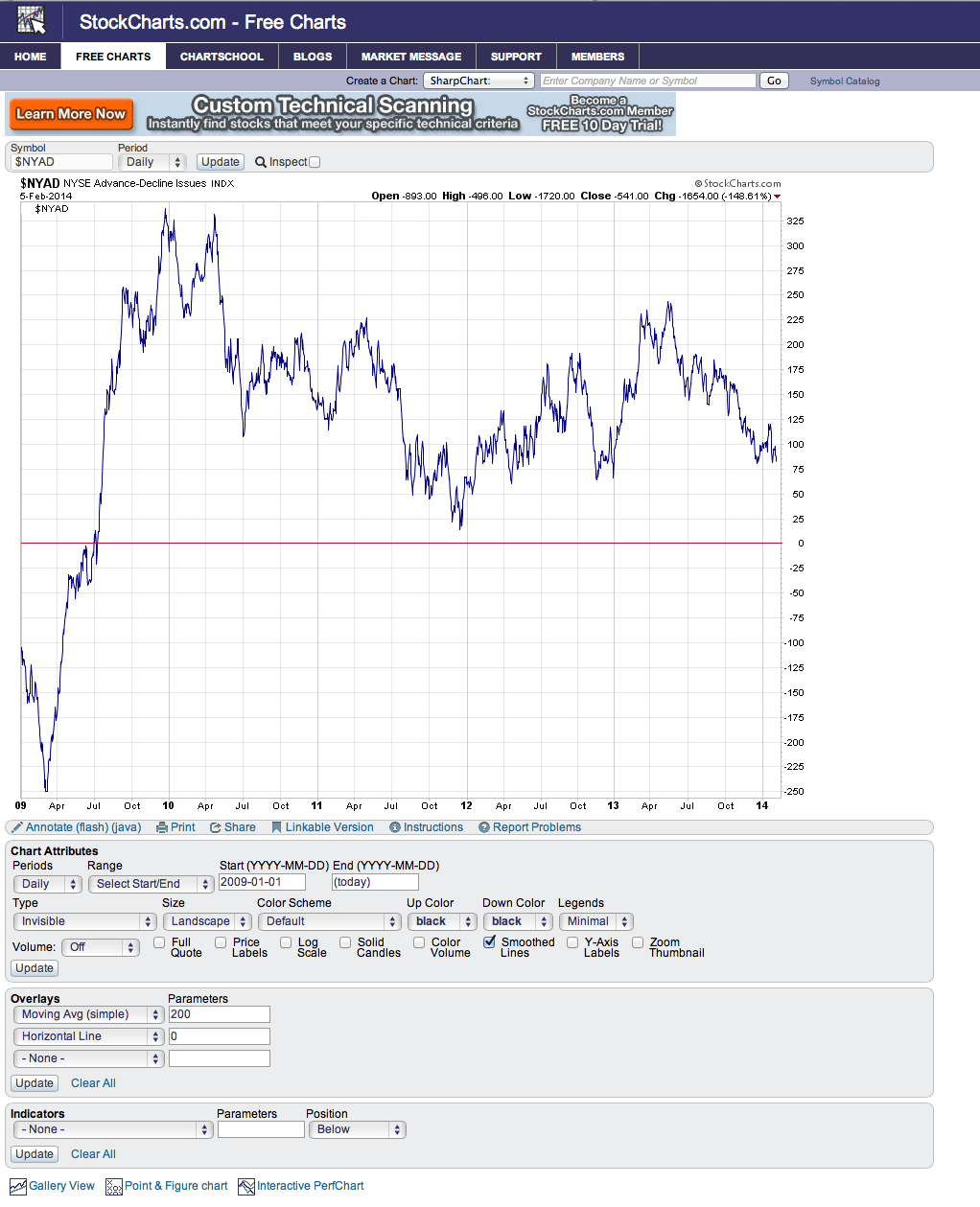980x1207 pixels.
Task: Open the Symbol Catalog link
Action: (845, 81)
